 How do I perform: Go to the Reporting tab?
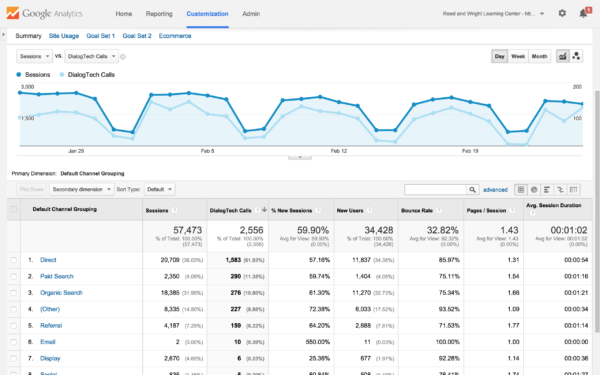coord(159,14)
